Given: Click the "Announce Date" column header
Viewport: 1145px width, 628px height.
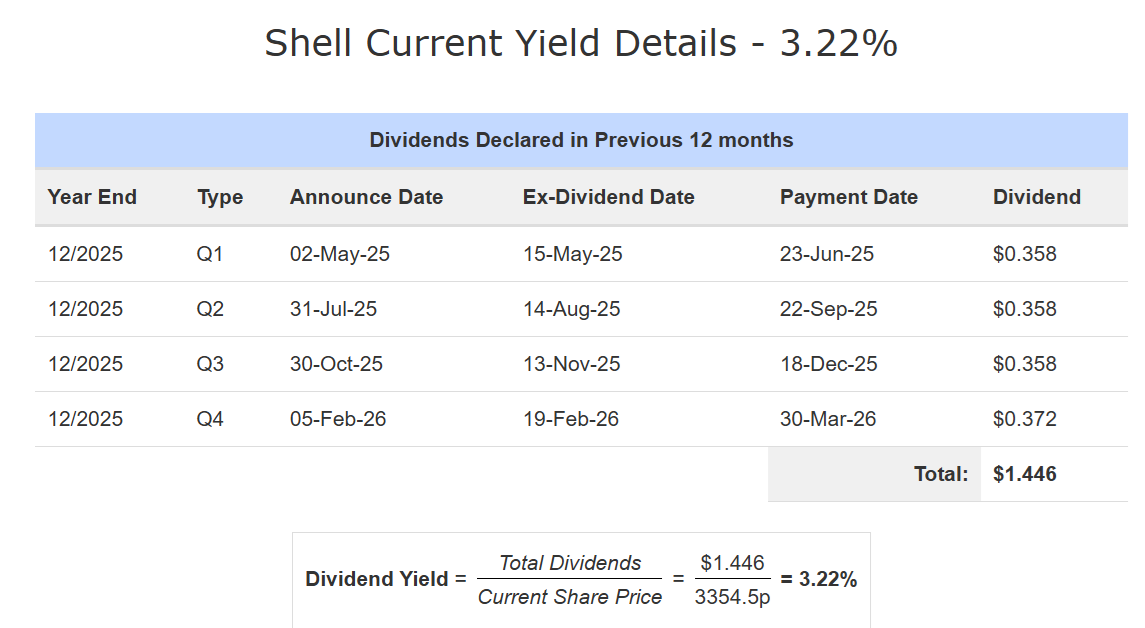Looking at the screenshot, I should click(x=366, y=197).
